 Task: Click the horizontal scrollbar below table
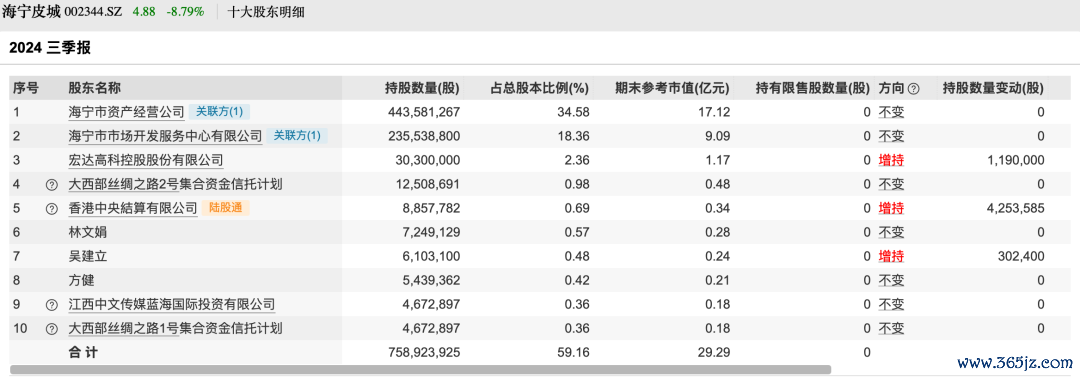coord(421,370)
